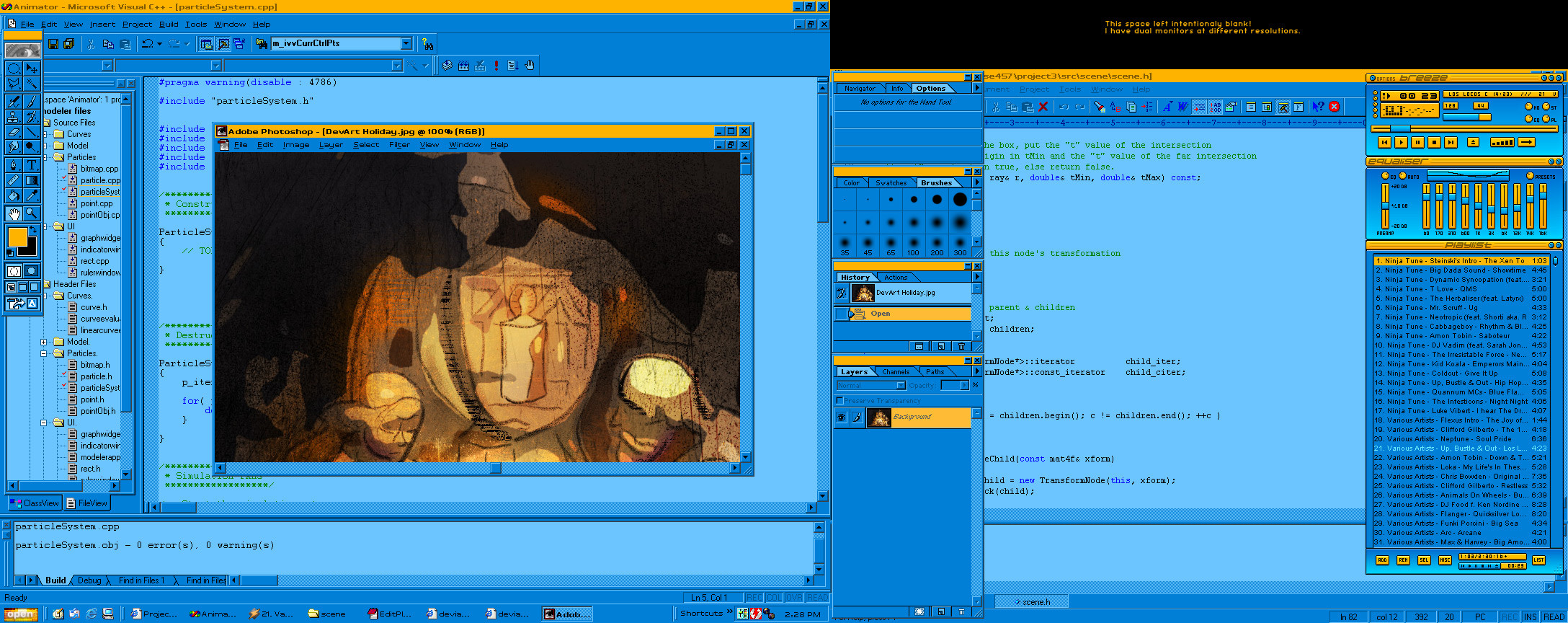Image resolution: width=1568 pixels, height=623 pixels.
Task: Click the Undo arrow in Visual C++ toolbar
Action: tap(147, 44)
